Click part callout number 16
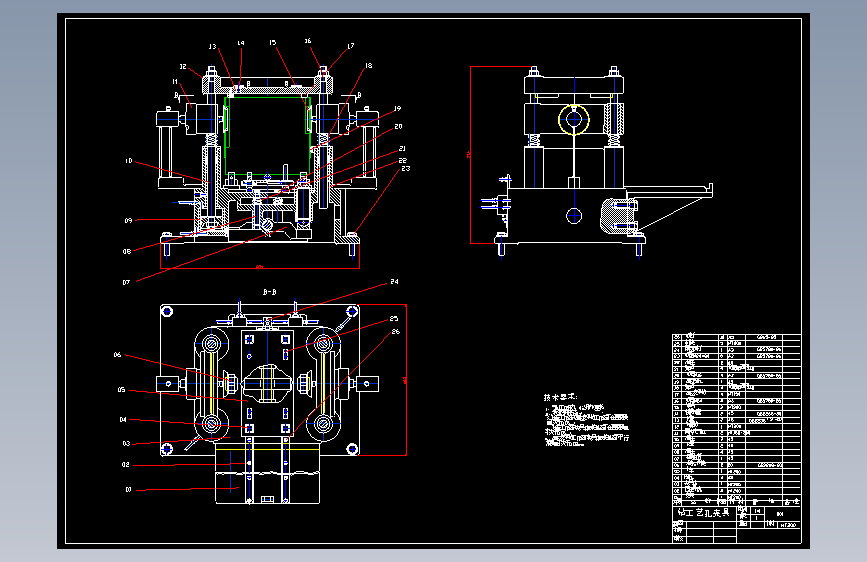This screenshot has height=562, width=867. point(308,41)
